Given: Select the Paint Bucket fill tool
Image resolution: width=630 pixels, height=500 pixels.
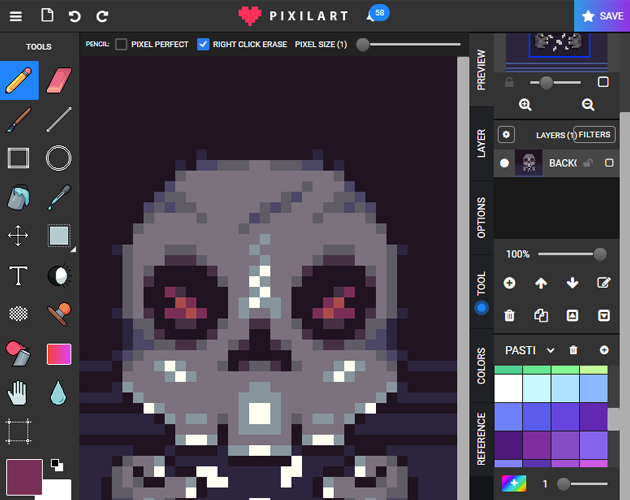Looking at the screenshot, I should pyautogui.click(x=18, y=197).
